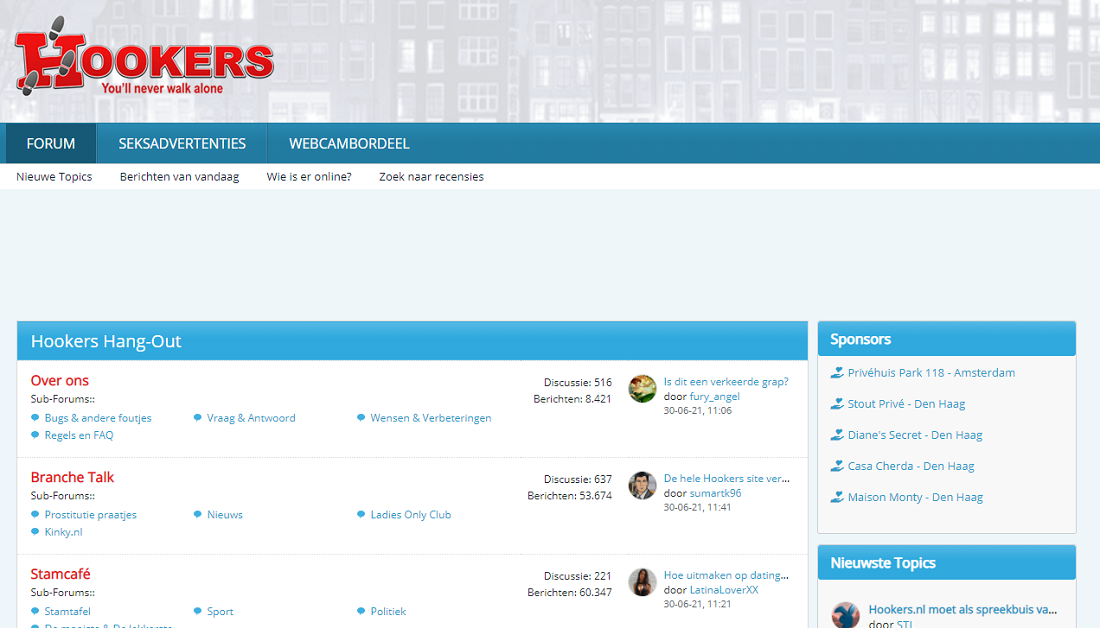
Task: Click the handshake icon beside Privéhuis Park 118
Action: 837,373
